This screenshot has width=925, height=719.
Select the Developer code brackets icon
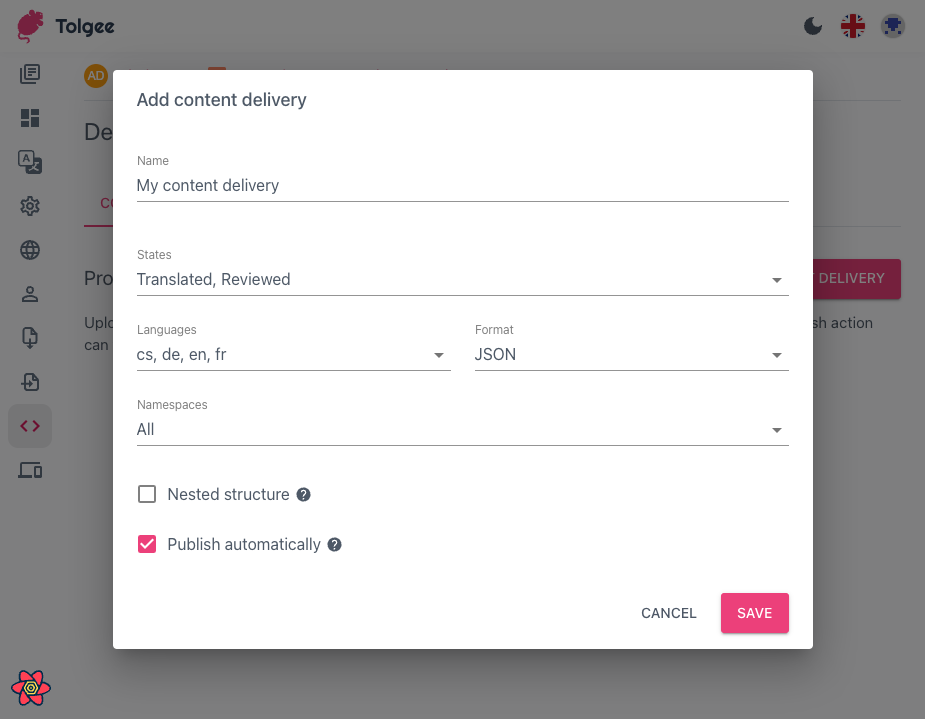pyautogui.click(x=30, y=425)
